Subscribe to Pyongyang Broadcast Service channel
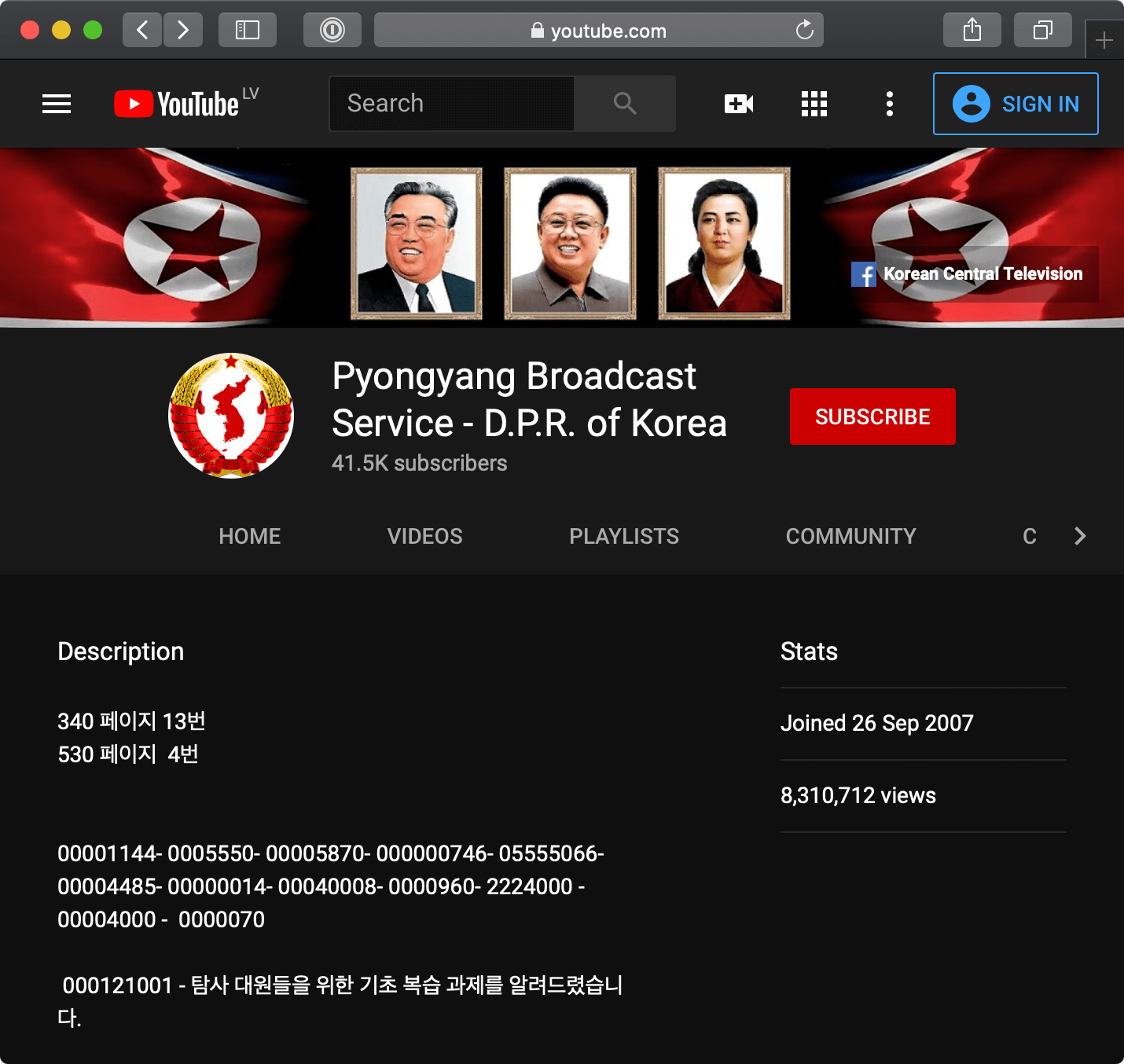Viewport: 1124px width, 1064px height. (872, 416)
